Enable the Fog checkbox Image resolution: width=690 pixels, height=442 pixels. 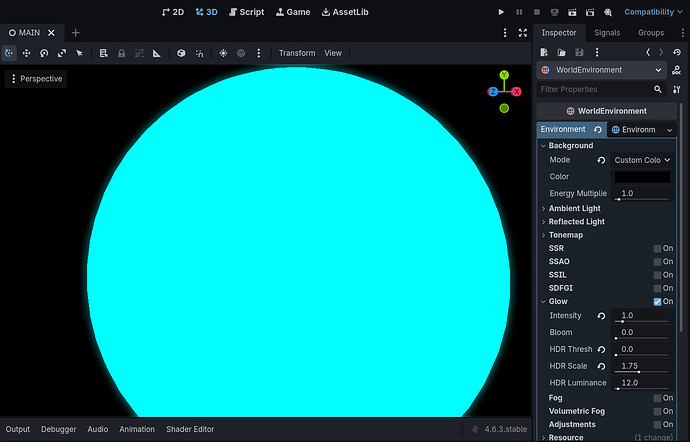tap(657, 398)
